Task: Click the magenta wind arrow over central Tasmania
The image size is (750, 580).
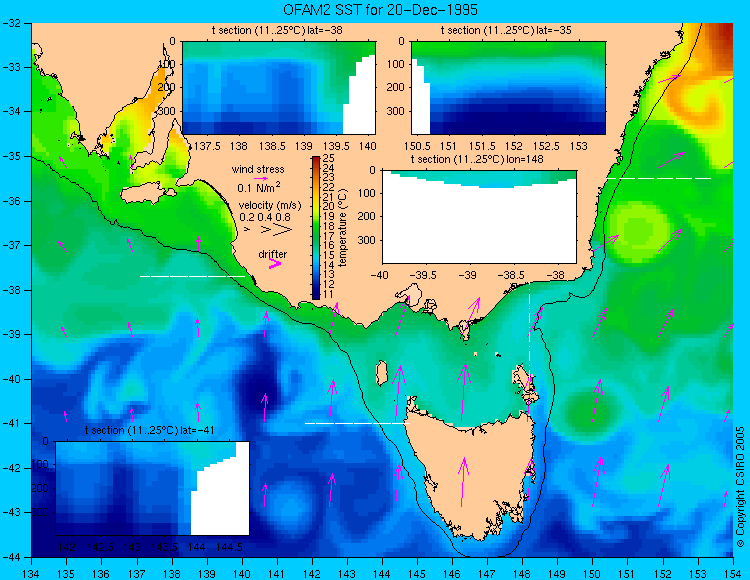Action: pos(463,482)
